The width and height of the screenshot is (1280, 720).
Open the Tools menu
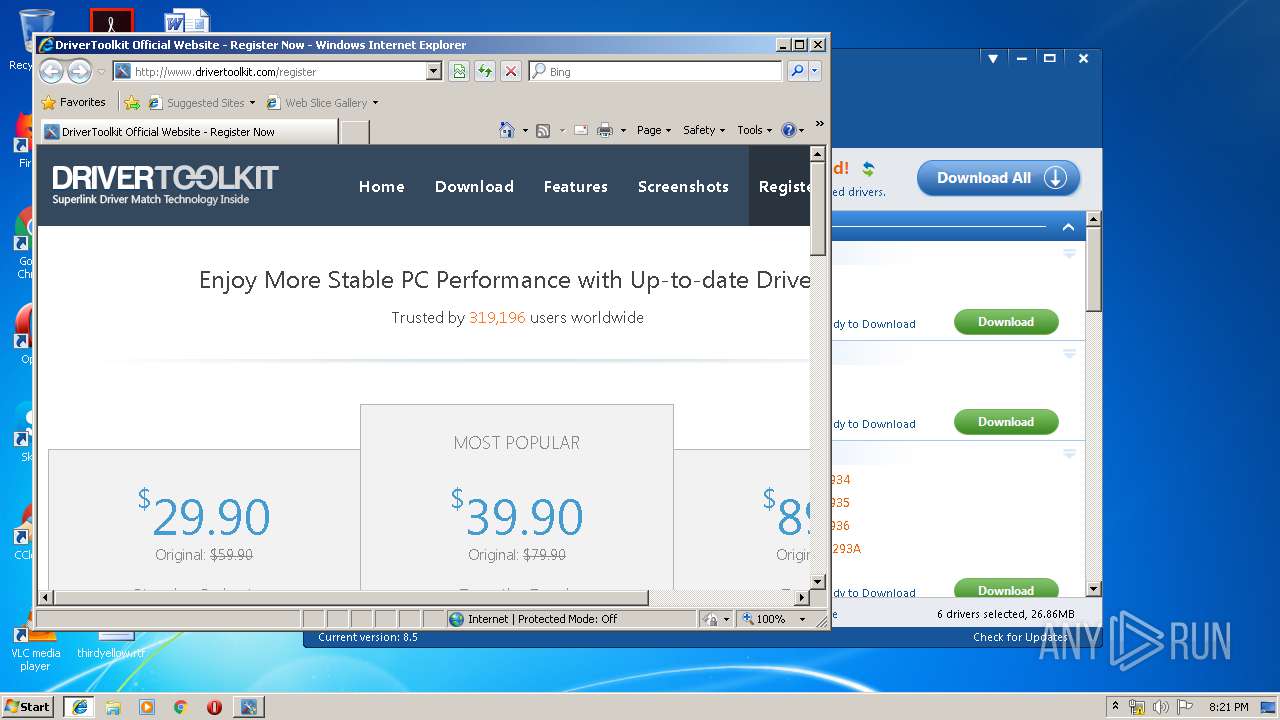754,130
